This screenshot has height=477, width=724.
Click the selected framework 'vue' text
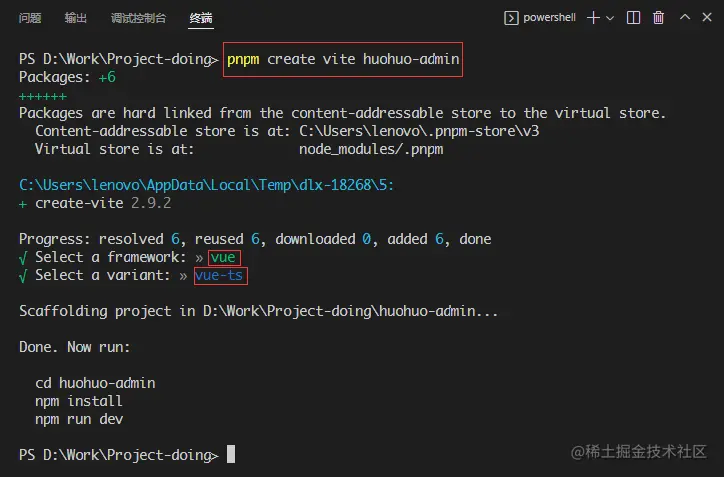pyautogui.click(x=223, y=257)
